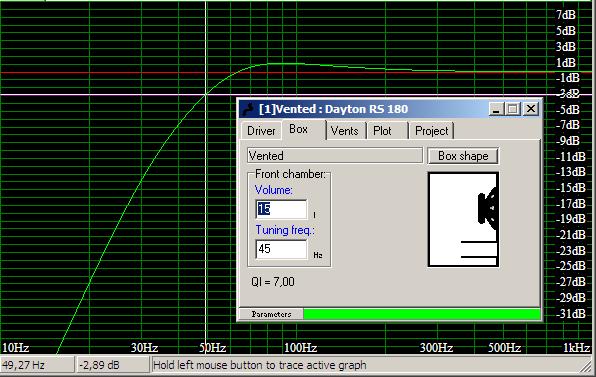Click the 100Hz axis label
This screenshot has height=377, width=596.
(x=300, y=348)
